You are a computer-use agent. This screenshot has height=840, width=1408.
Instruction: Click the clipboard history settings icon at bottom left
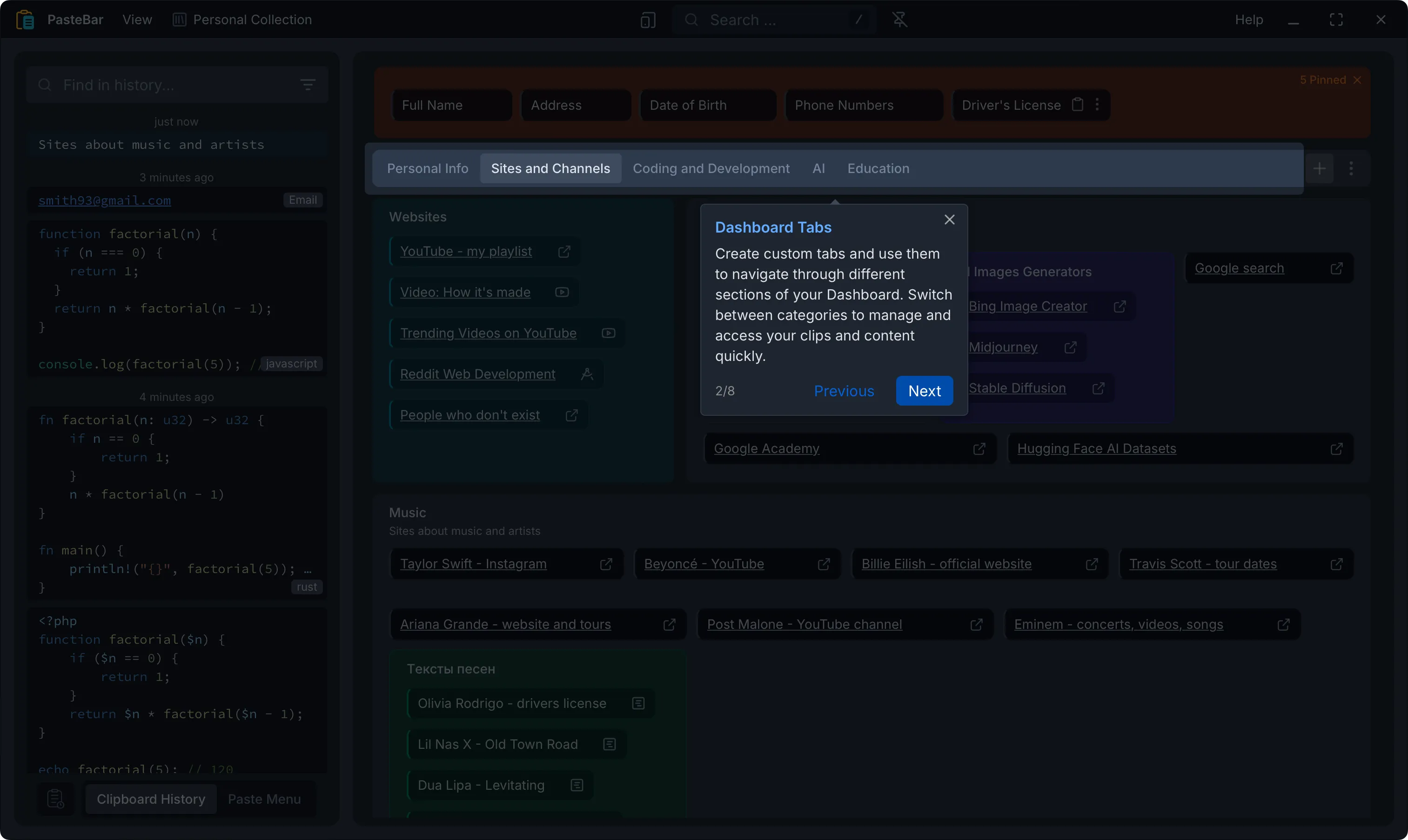(x=55, y=799)
